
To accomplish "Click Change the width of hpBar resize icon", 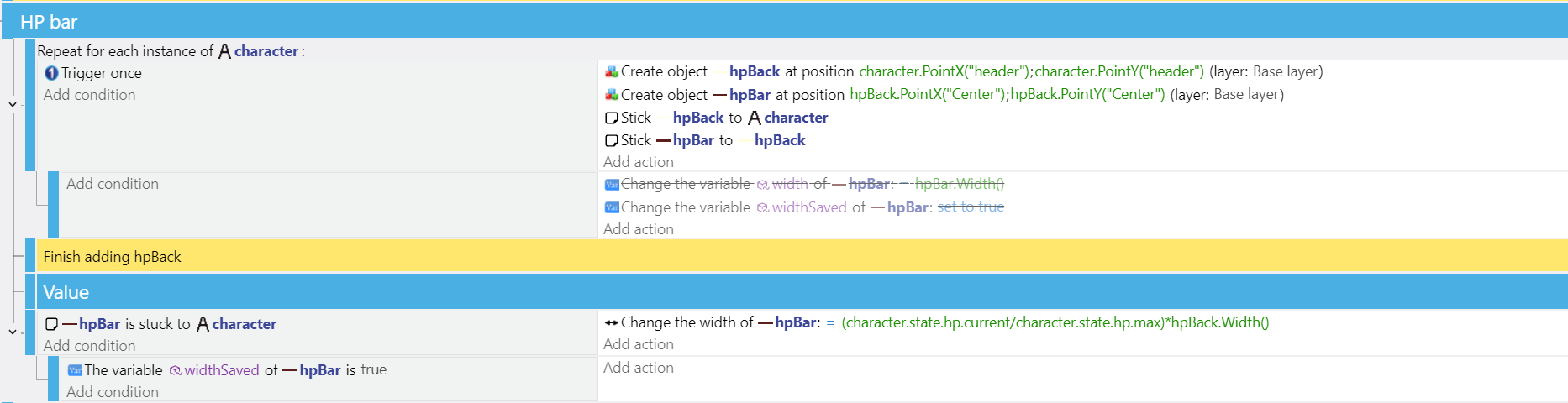I will (612, 322).
